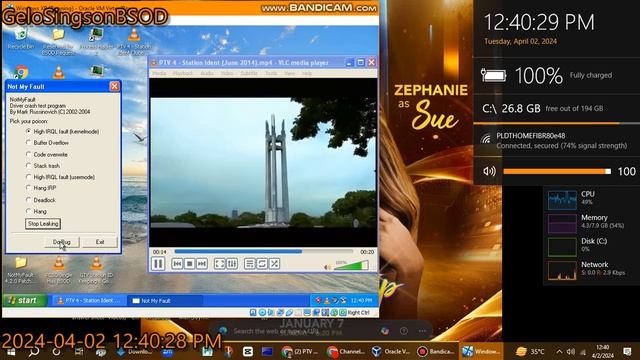Show the VLC playlist
Screen dimensions: 640x360
[249, 264]
